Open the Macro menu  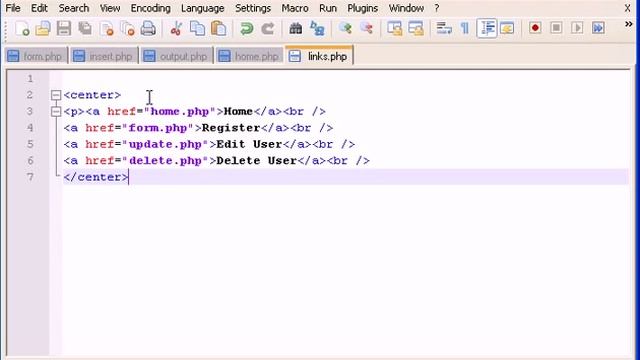(x=295, y=8)
